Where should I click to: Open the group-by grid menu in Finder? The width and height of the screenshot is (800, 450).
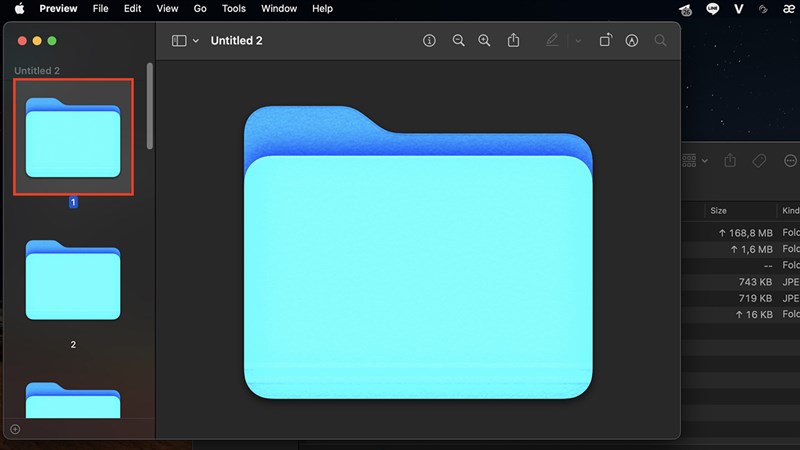[694, 161]
